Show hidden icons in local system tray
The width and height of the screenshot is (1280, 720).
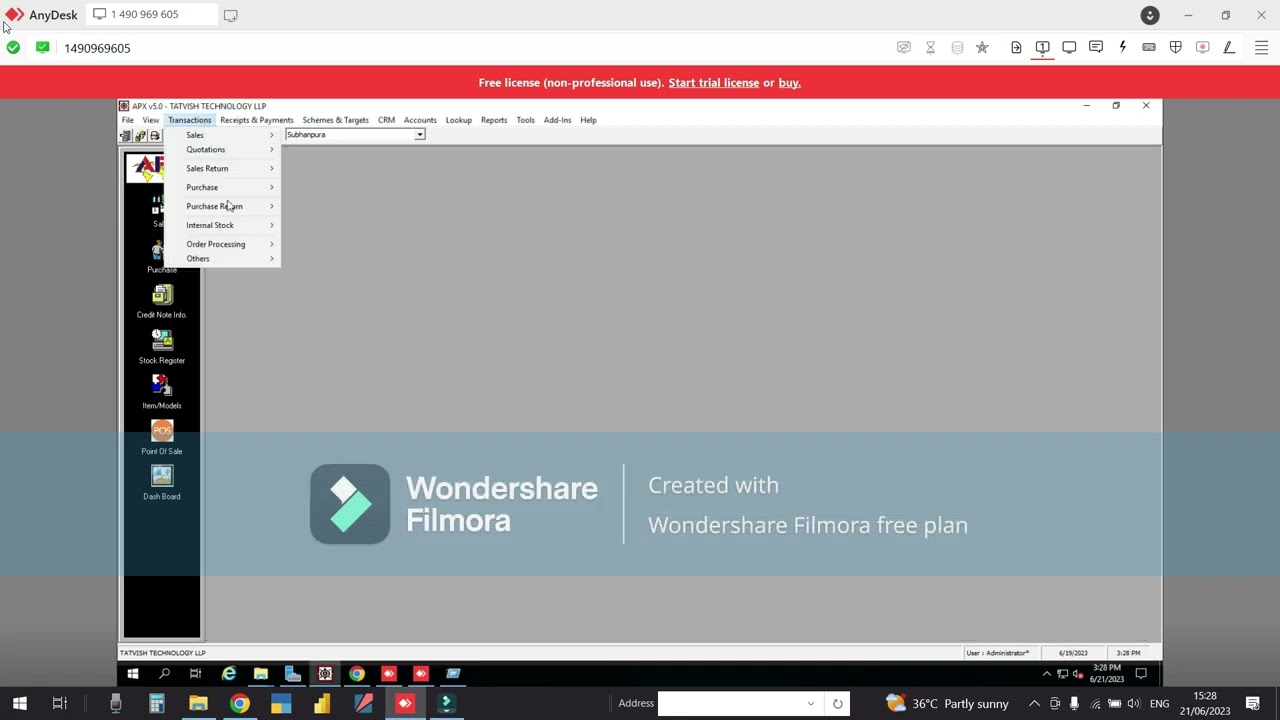point(1034,703)
